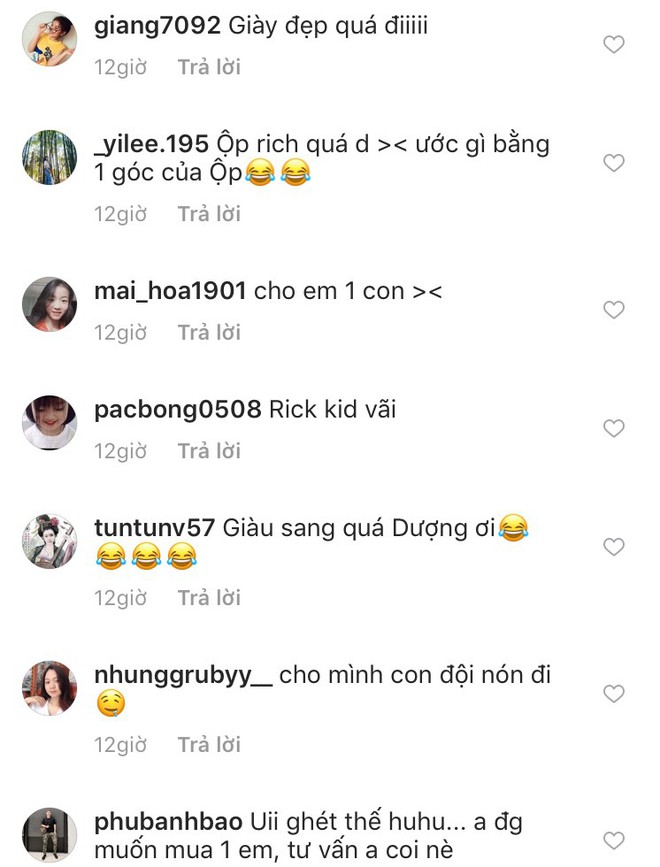Reply to pacbong0508's comment
660x867 pixels.
(209, 451)
